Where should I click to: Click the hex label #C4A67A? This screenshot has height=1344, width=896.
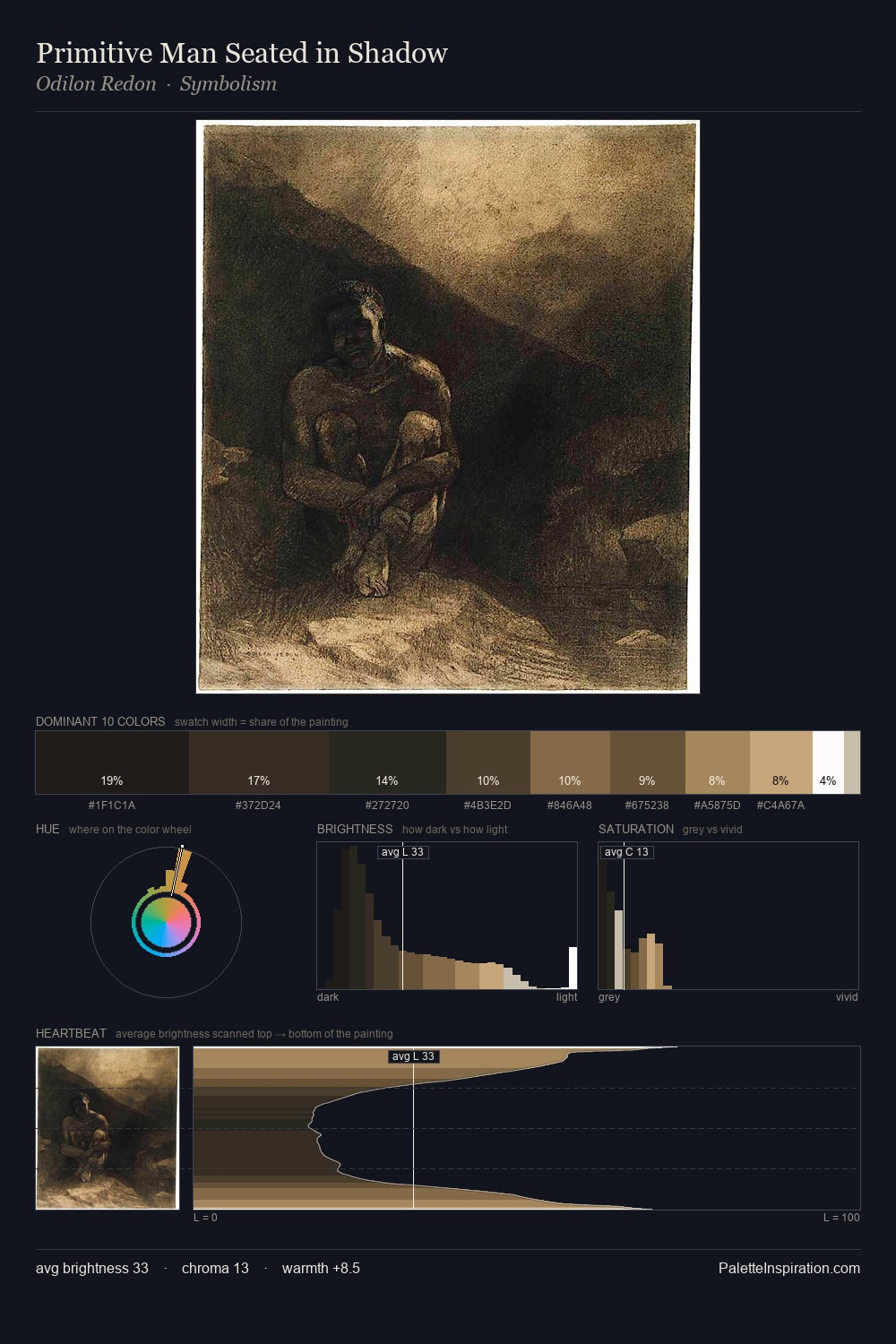(x=780, y=806)
